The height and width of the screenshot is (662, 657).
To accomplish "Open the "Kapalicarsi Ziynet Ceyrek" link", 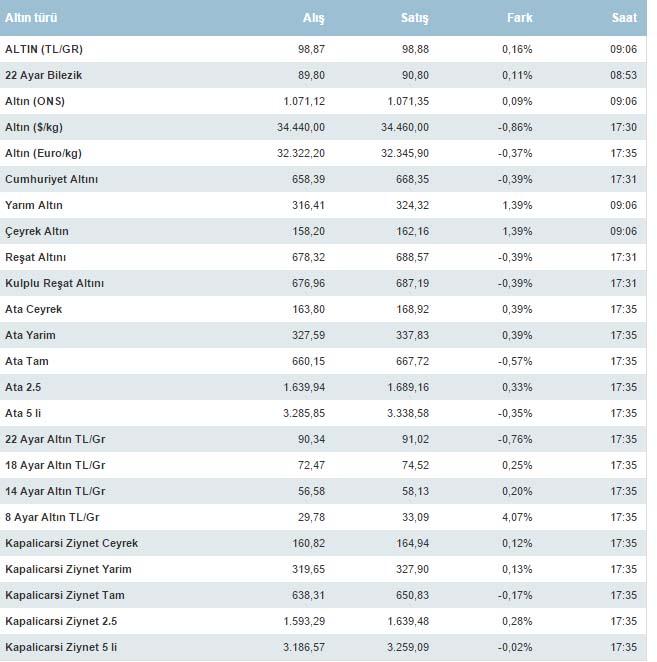I will click(x=72, y=543).
